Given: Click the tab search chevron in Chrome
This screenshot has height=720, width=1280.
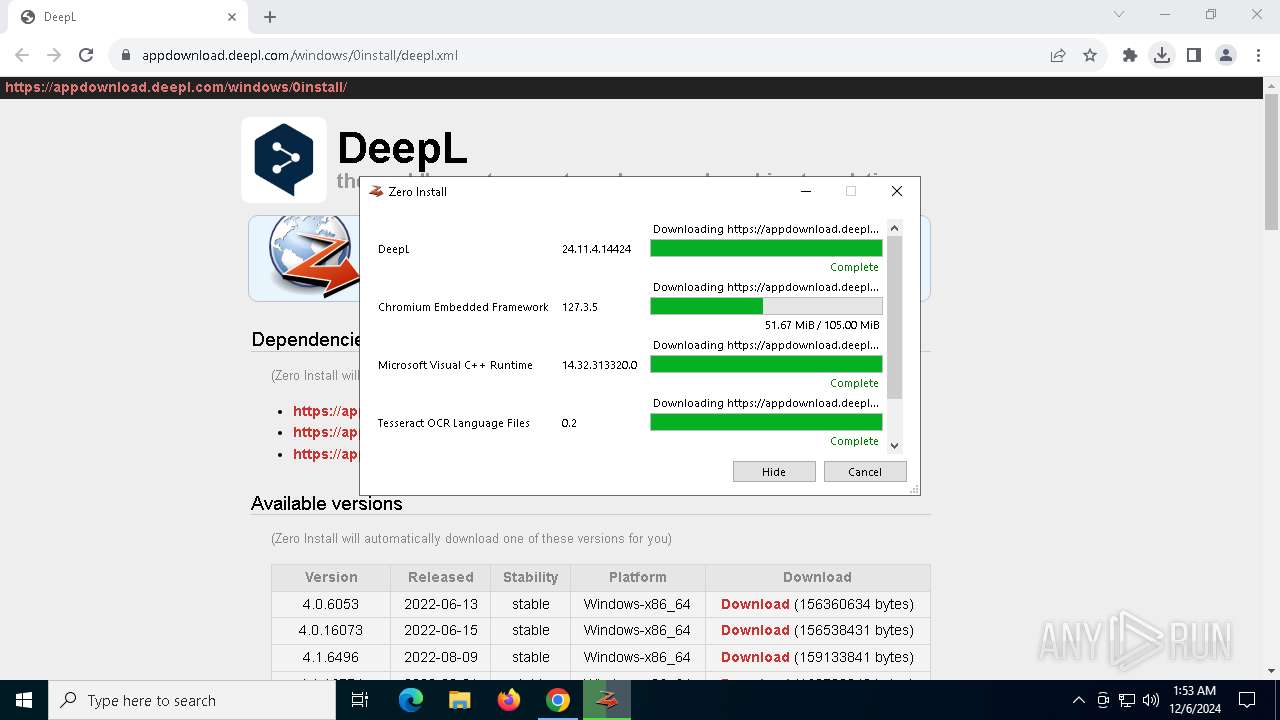Looking at the screenshot, I should (x=1119, y=14).
